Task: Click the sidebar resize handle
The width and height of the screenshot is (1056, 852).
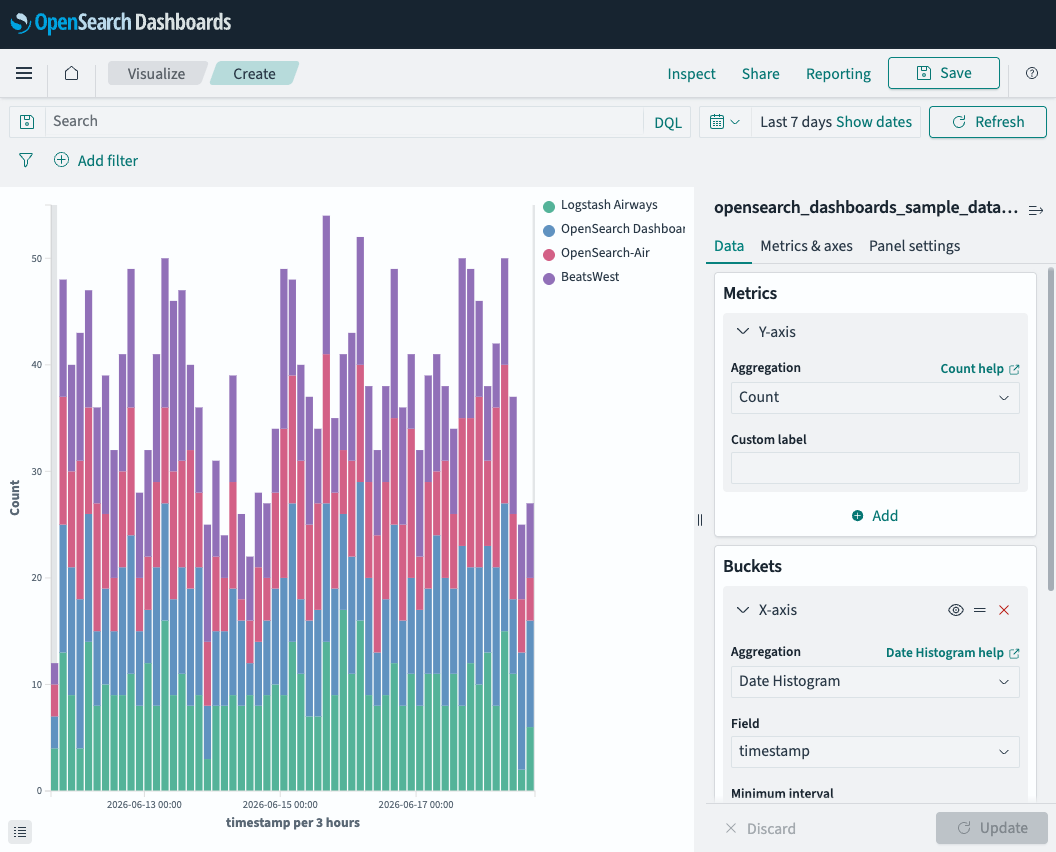Action: [700, 520]
